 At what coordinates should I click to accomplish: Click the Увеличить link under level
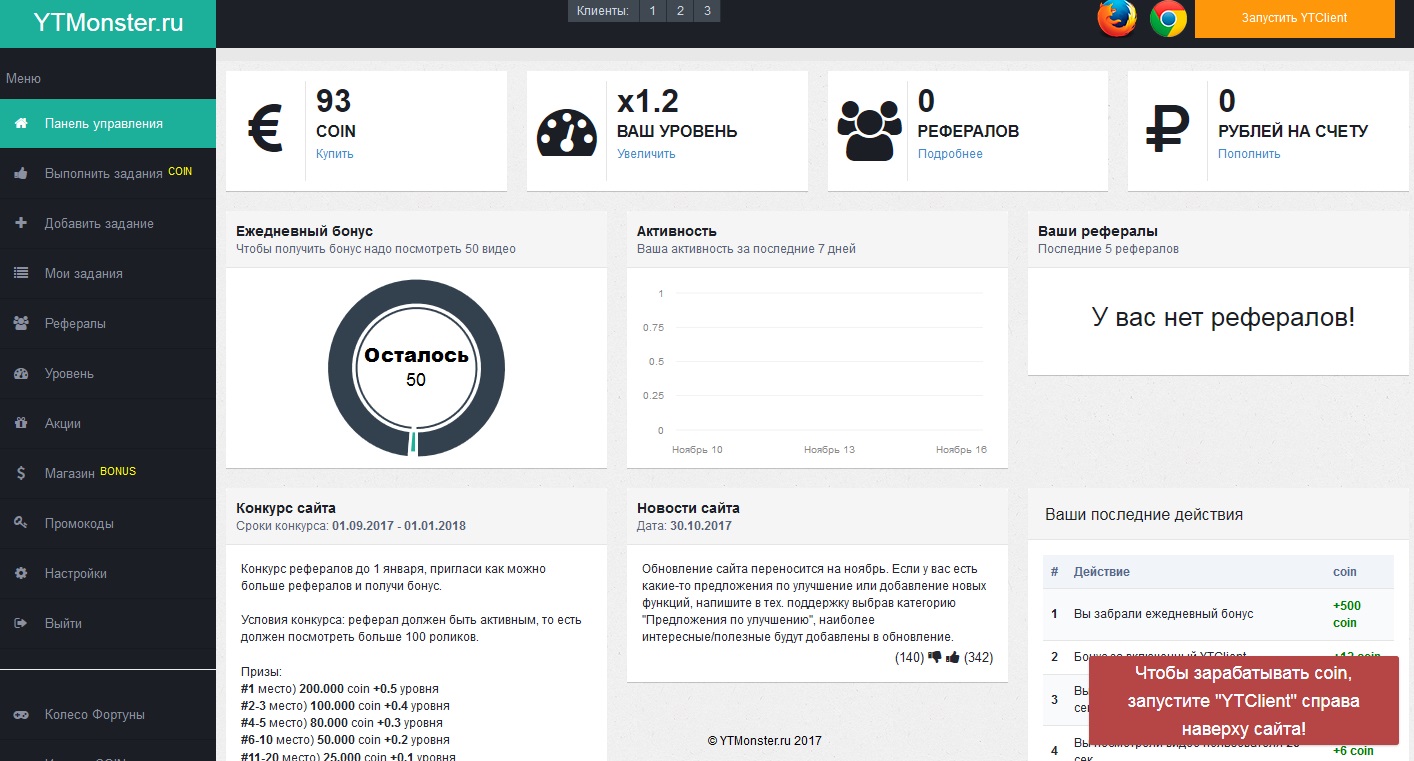pos(646,154)
